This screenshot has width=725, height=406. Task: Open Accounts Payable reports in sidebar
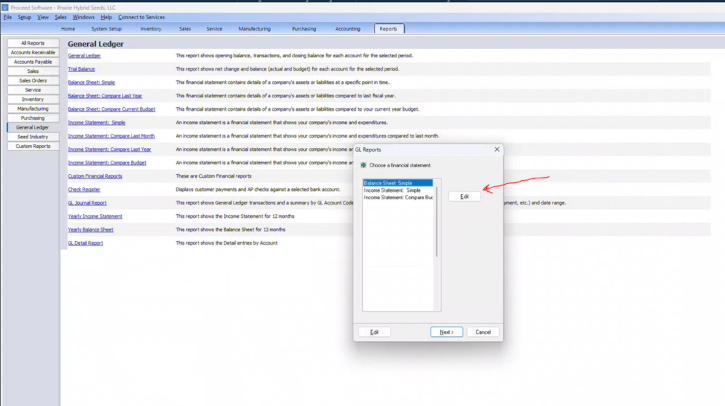click(x=33, y=62)
